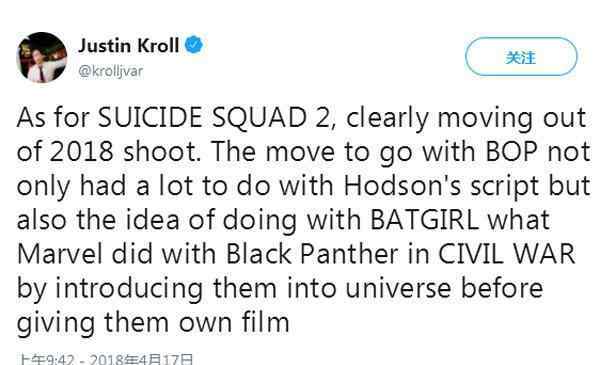Click the words CIVIL WAR
Image resolution: width=600 pixels, height=365 pixels.
[507, 254]
